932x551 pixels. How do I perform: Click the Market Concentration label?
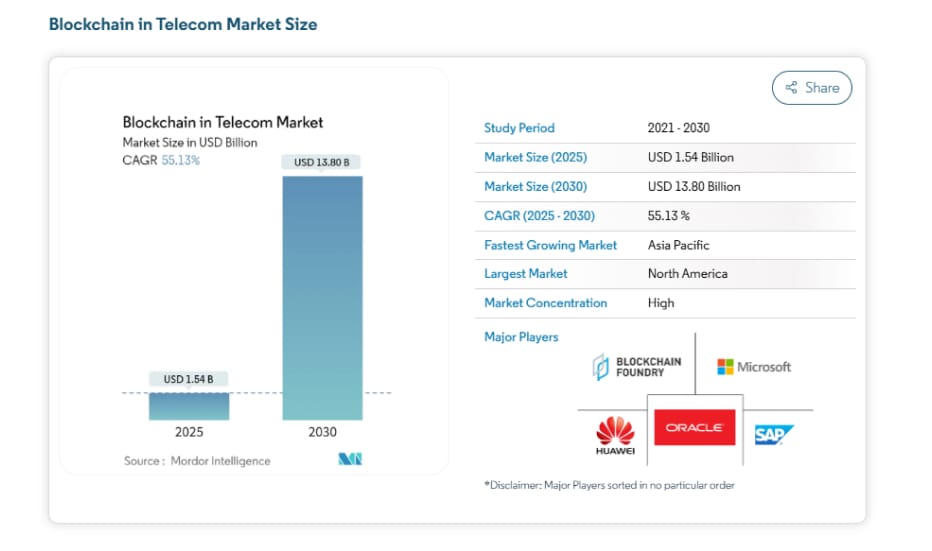(x=545, y=303)
